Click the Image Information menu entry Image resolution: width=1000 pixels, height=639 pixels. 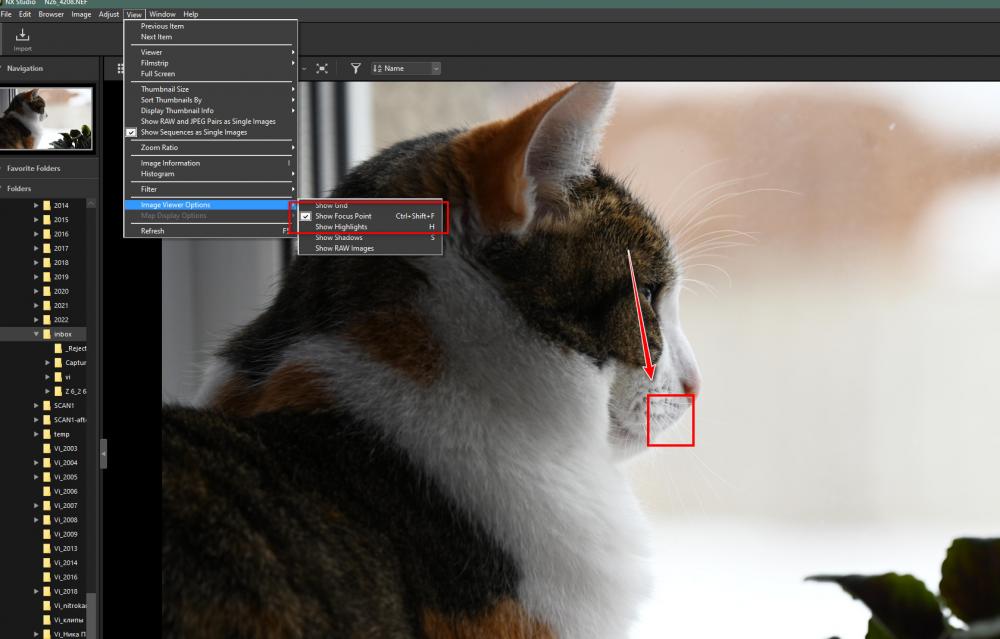210,163
